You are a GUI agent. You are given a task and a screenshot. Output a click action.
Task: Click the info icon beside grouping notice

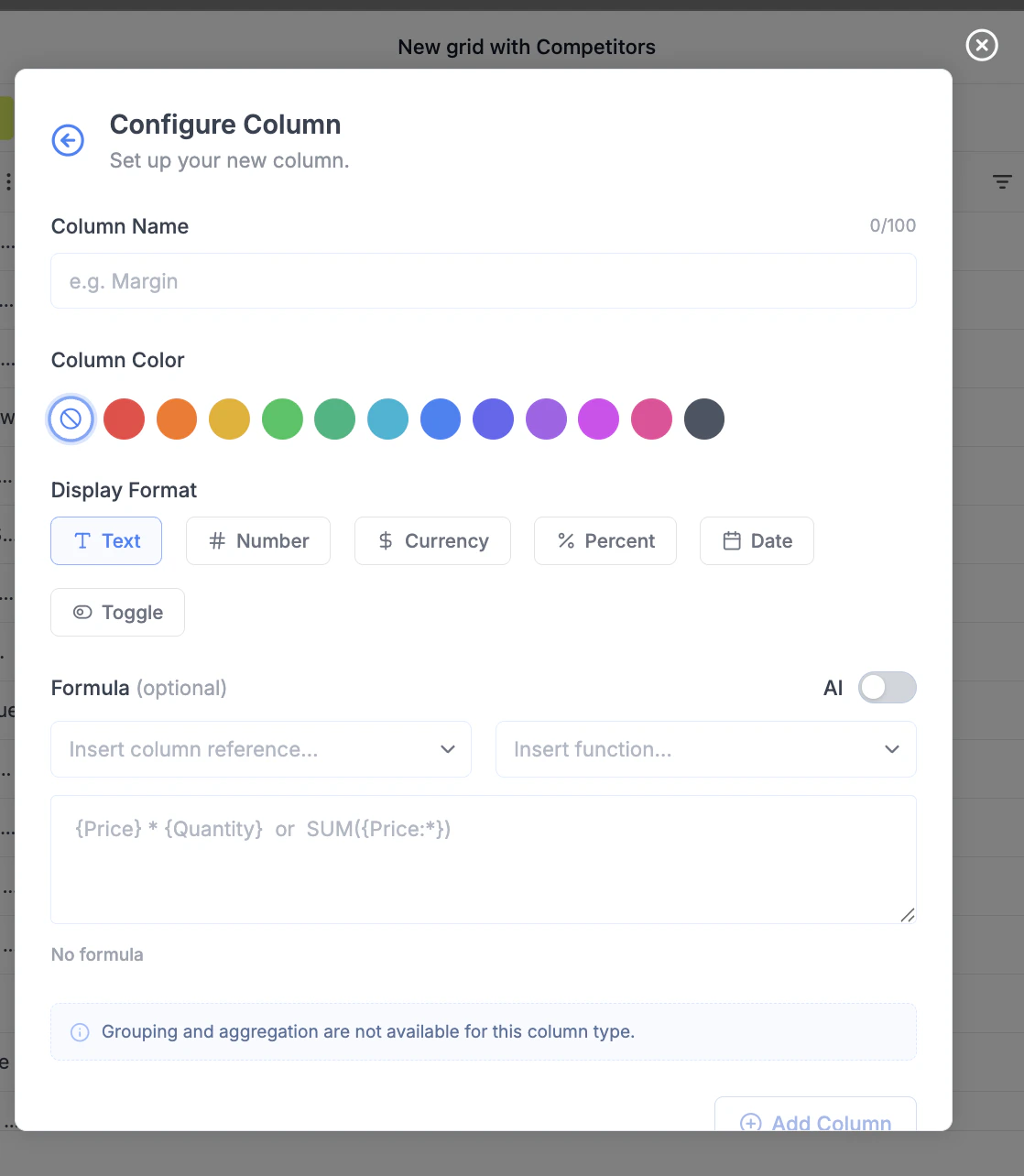point(80,1032)
